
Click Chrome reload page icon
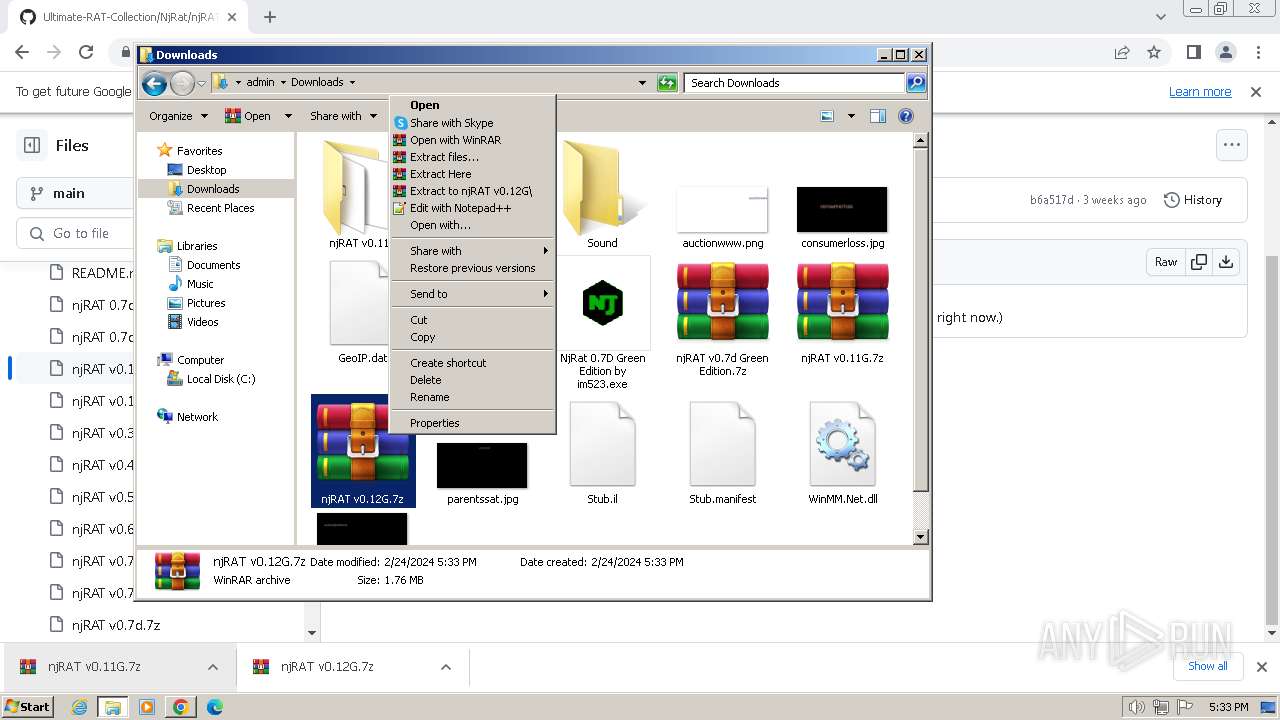[x=85, y=52]
